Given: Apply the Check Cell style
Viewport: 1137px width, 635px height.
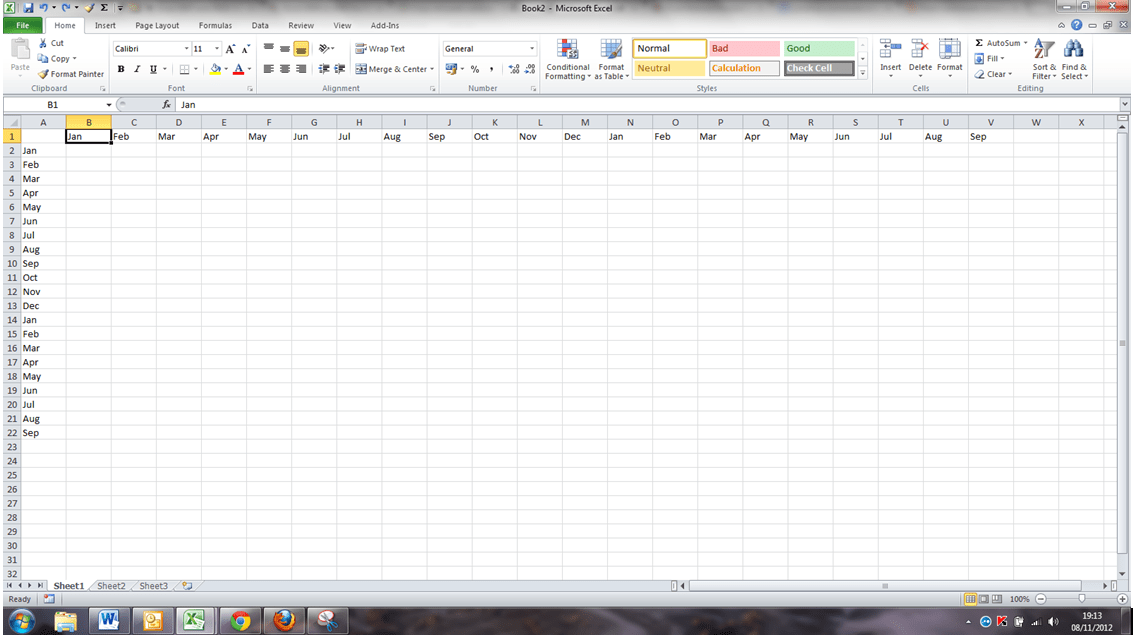Looking at the screenshot, I should [x=818, y=68].
